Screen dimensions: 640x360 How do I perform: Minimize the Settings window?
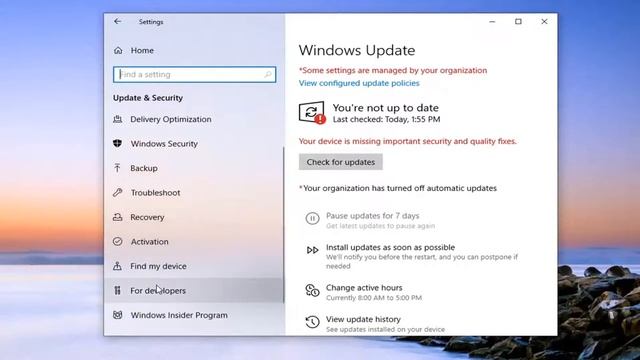coord(492,22)
